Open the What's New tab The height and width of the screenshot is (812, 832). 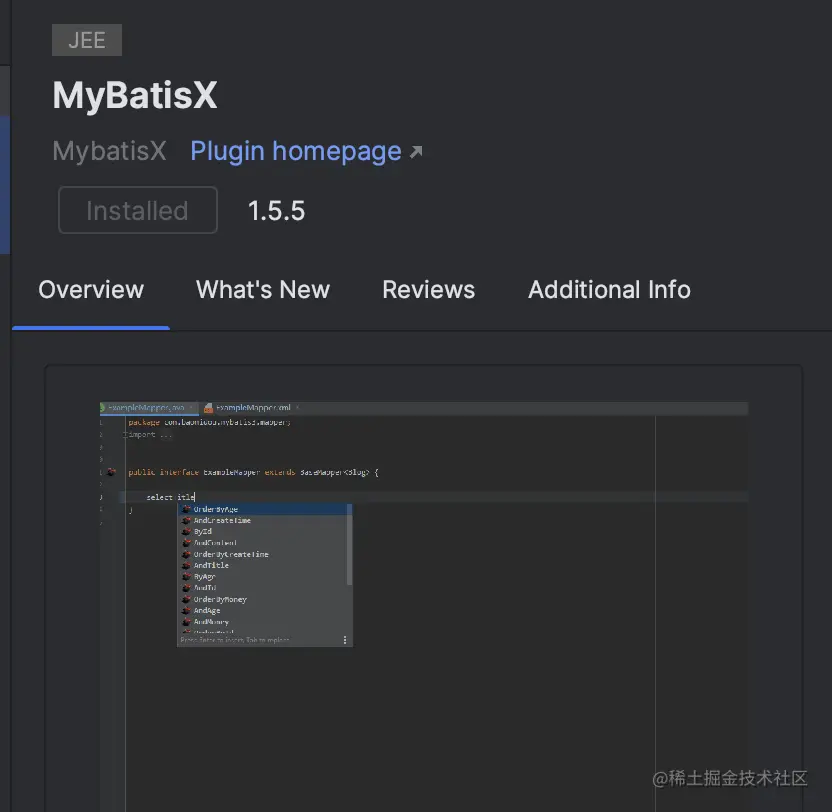(263, 290)
